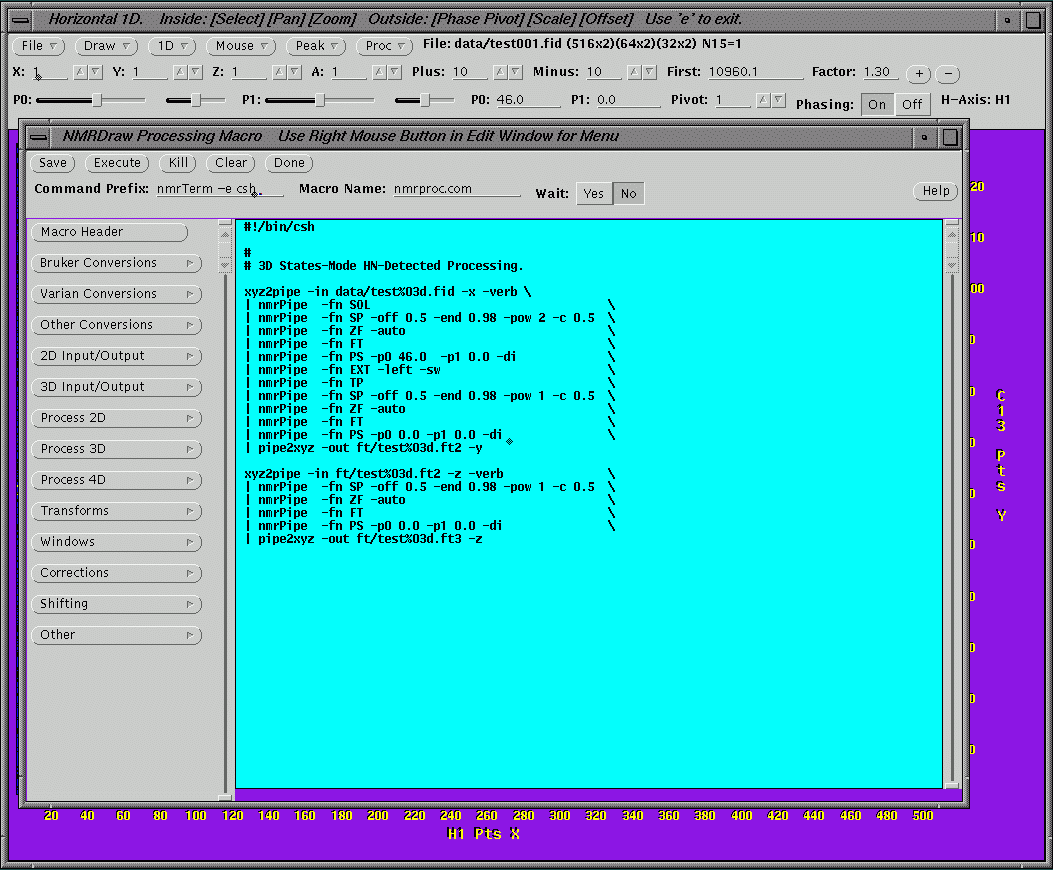Click the macro editor vertical scrollbar
The image size is (1053, 870).
click(x=952, y=503)
